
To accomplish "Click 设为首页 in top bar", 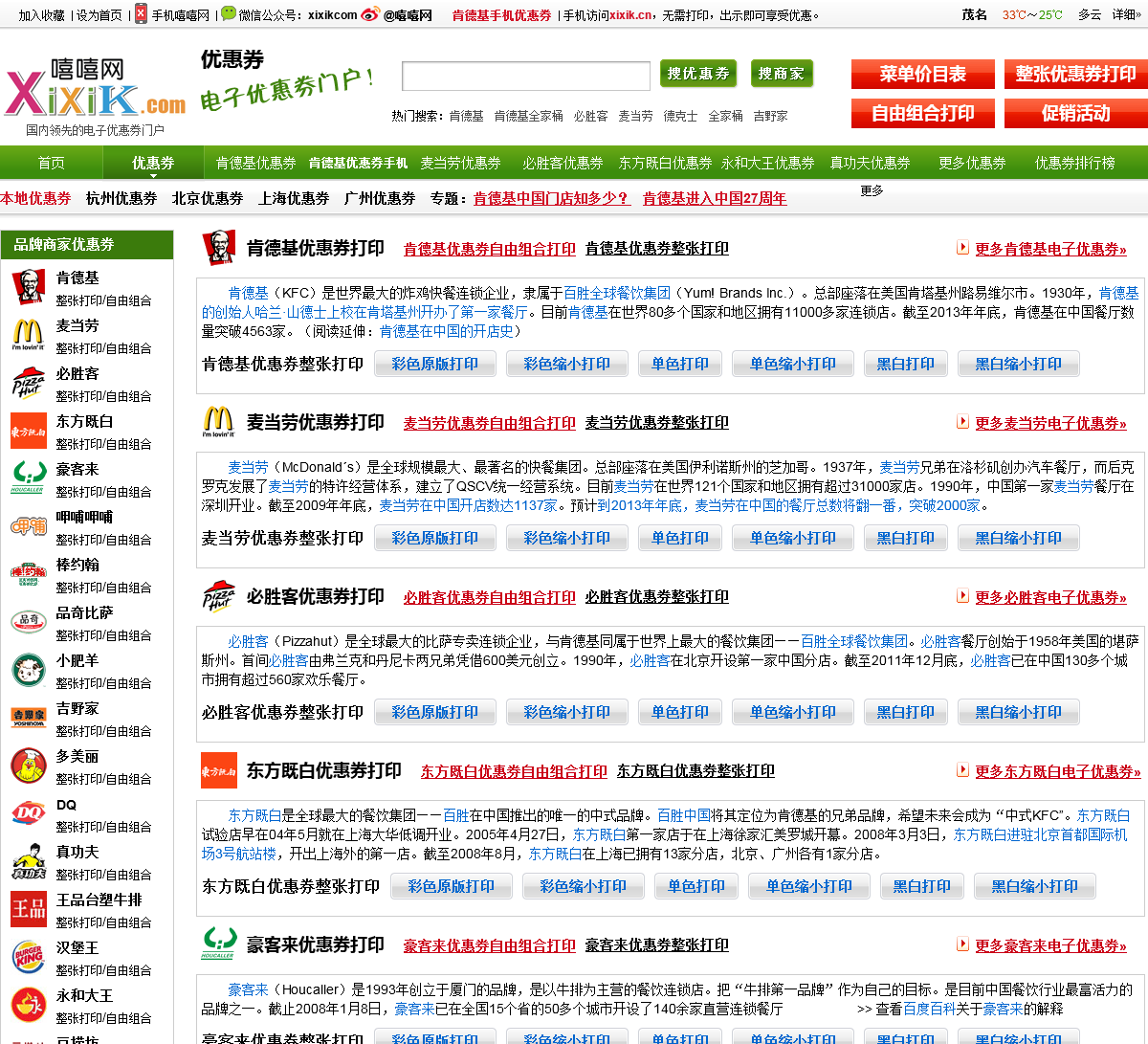I will point(99,15).
